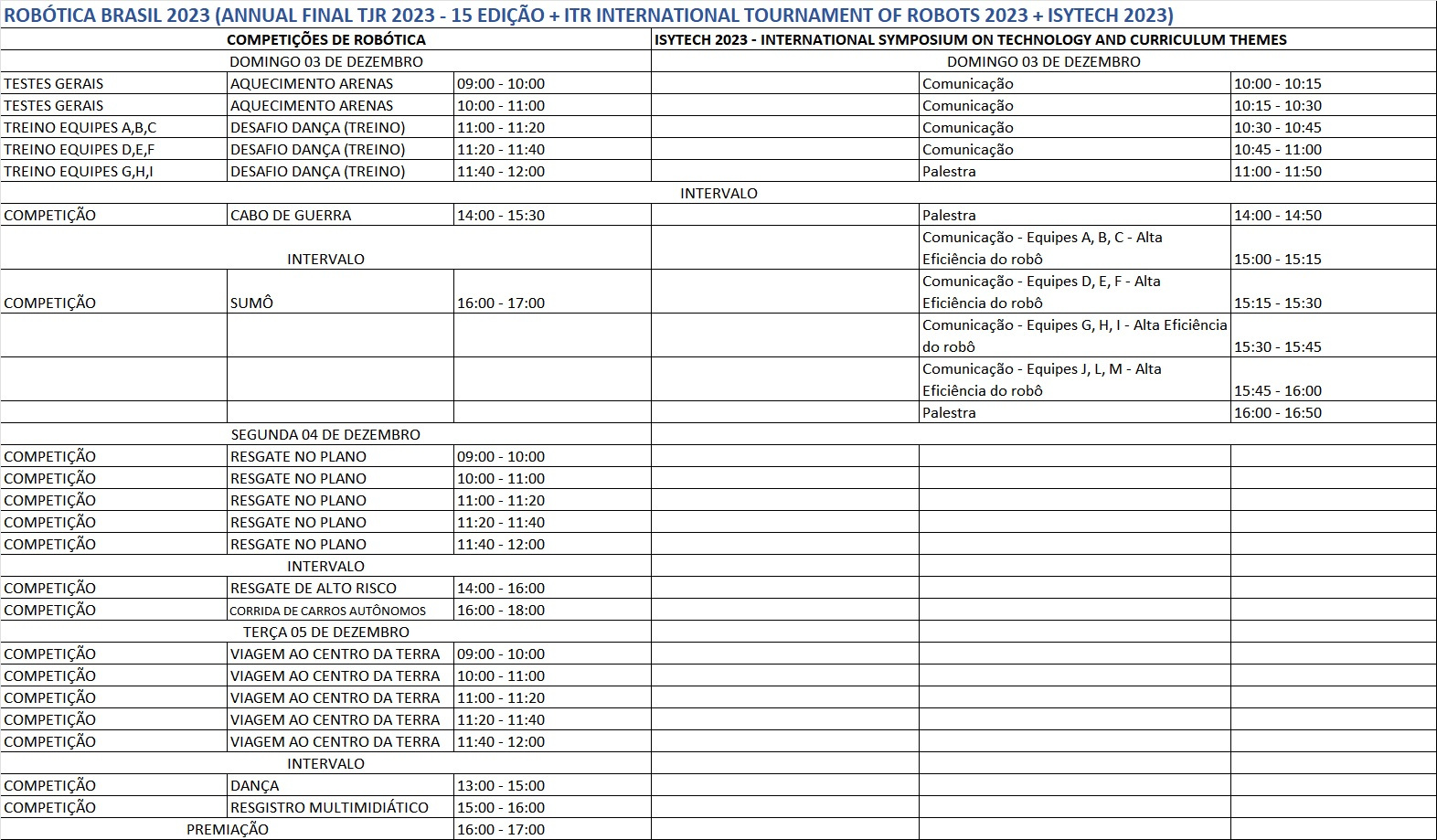This screenshot has width=1437, height=840.
Task: Select the SUMÔ competition cell
Action: 251,303
